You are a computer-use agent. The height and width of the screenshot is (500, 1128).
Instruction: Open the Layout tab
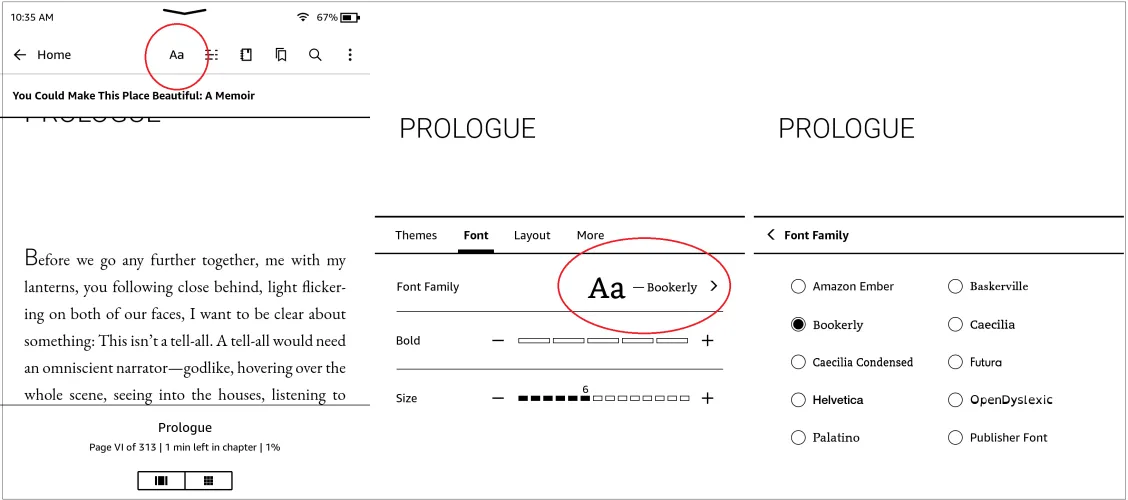(x=532, y=235)
